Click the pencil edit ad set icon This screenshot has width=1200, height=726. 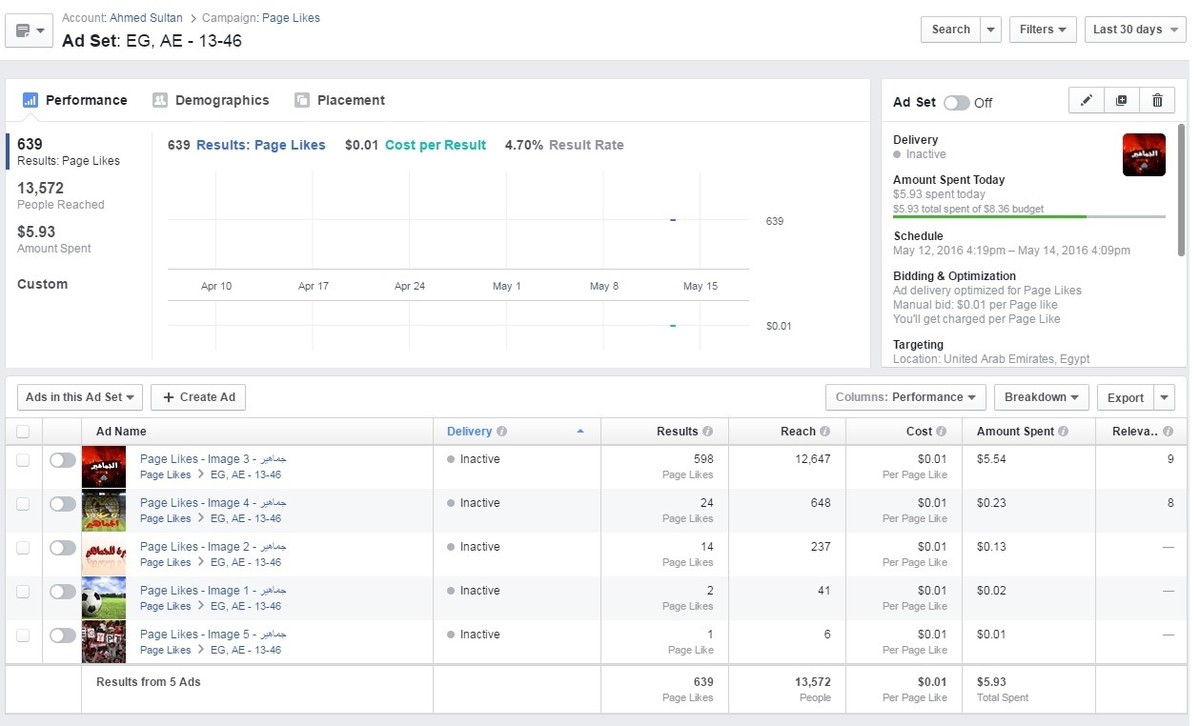1086,101
